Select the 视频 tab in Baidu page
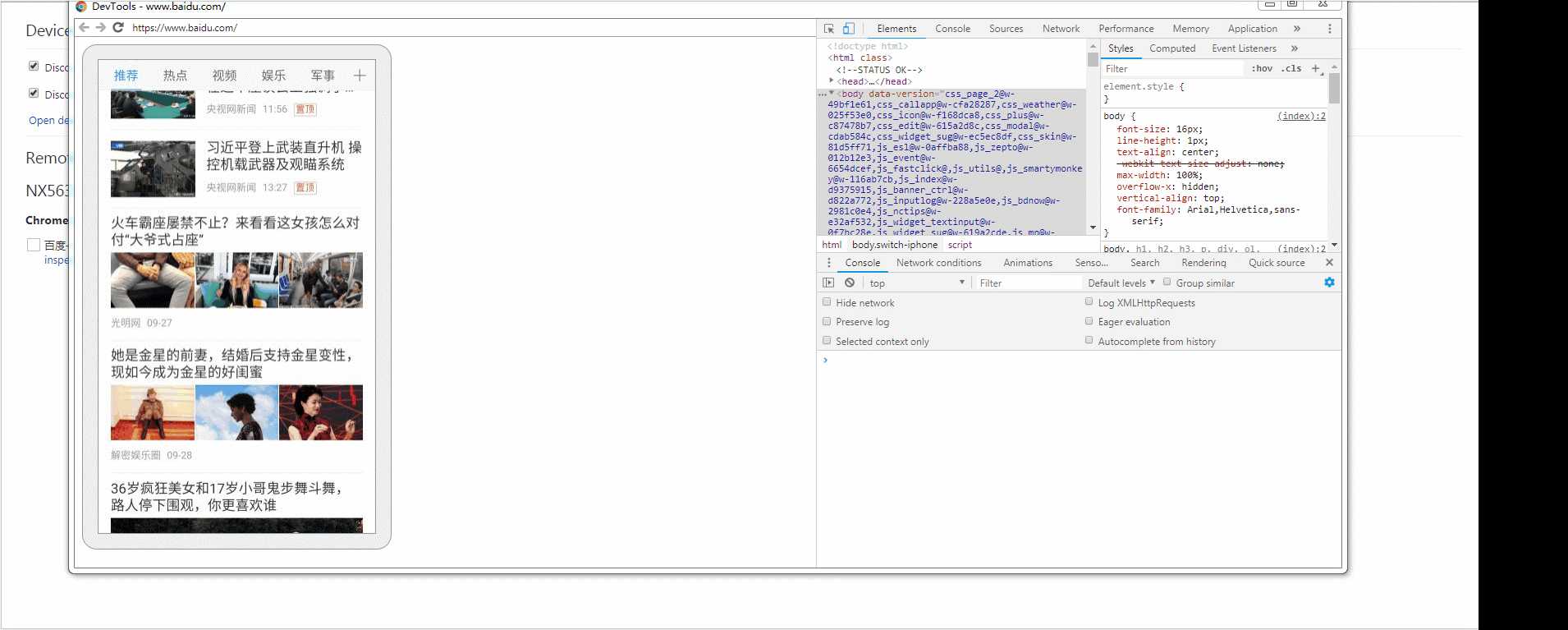This screenshot has width=1568, height=630. click(224, 76)
